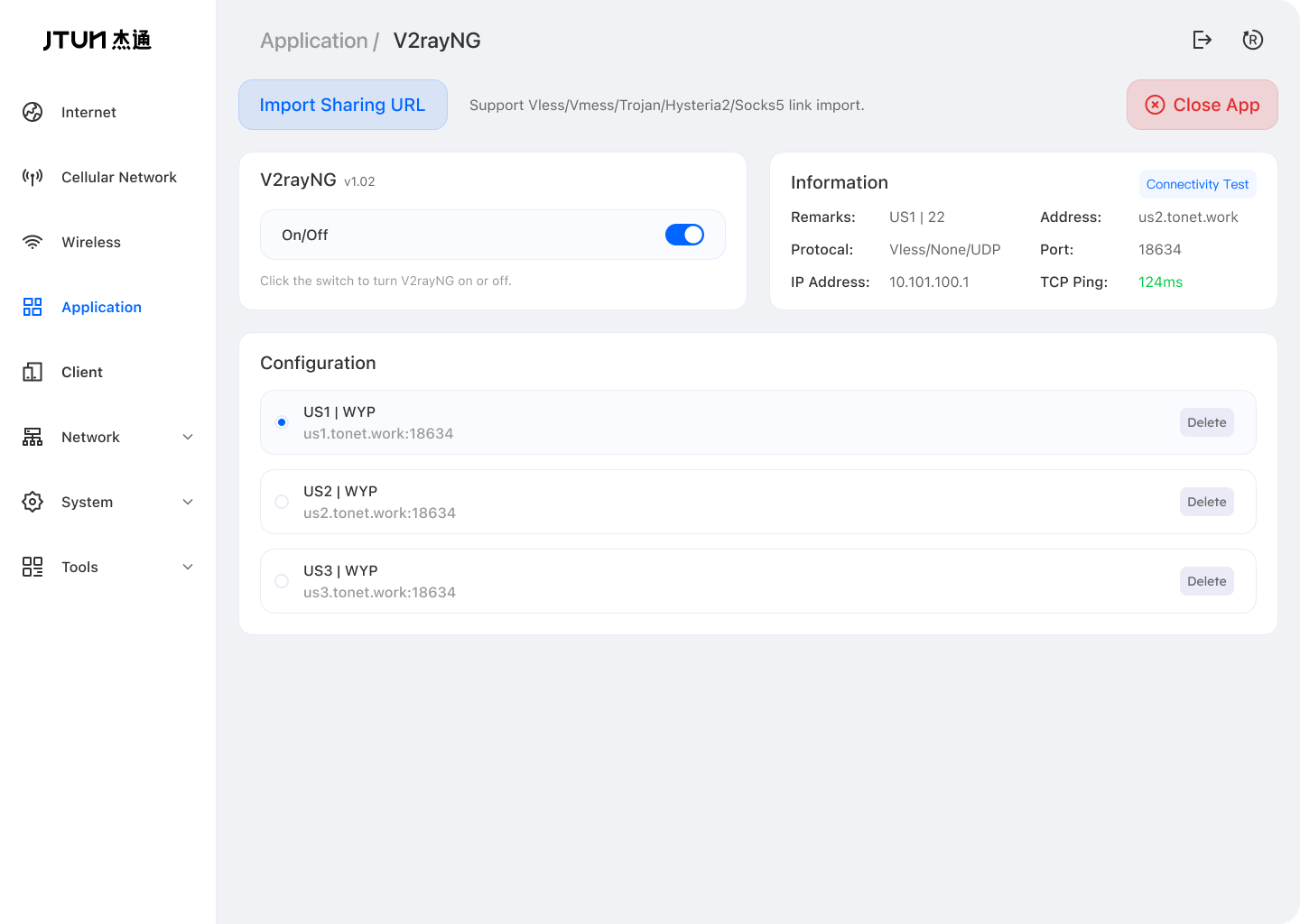Select the US3 | WYP configuration radio
The width and height of the screenshot is (1300, 924).
282,581
